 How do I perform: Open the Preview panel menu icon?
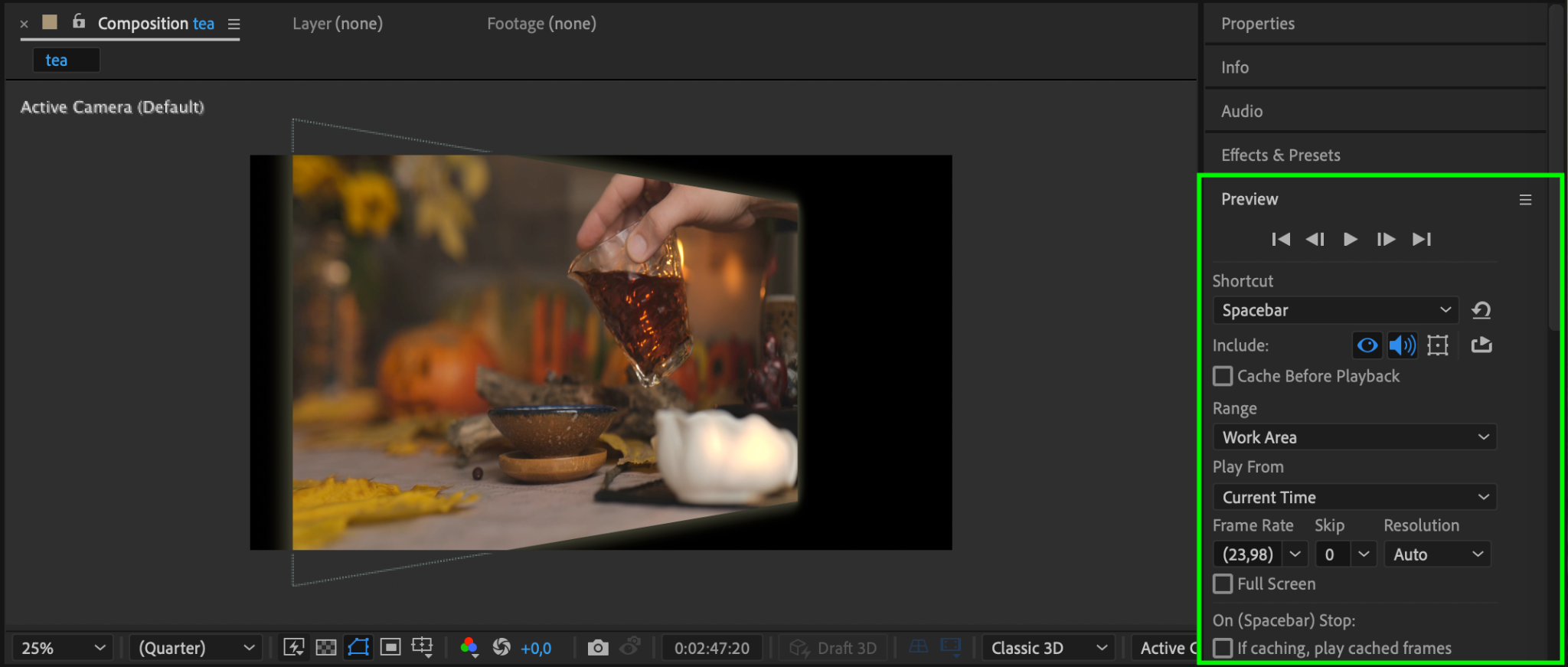pyautogui.click(x=1525, y=200)
